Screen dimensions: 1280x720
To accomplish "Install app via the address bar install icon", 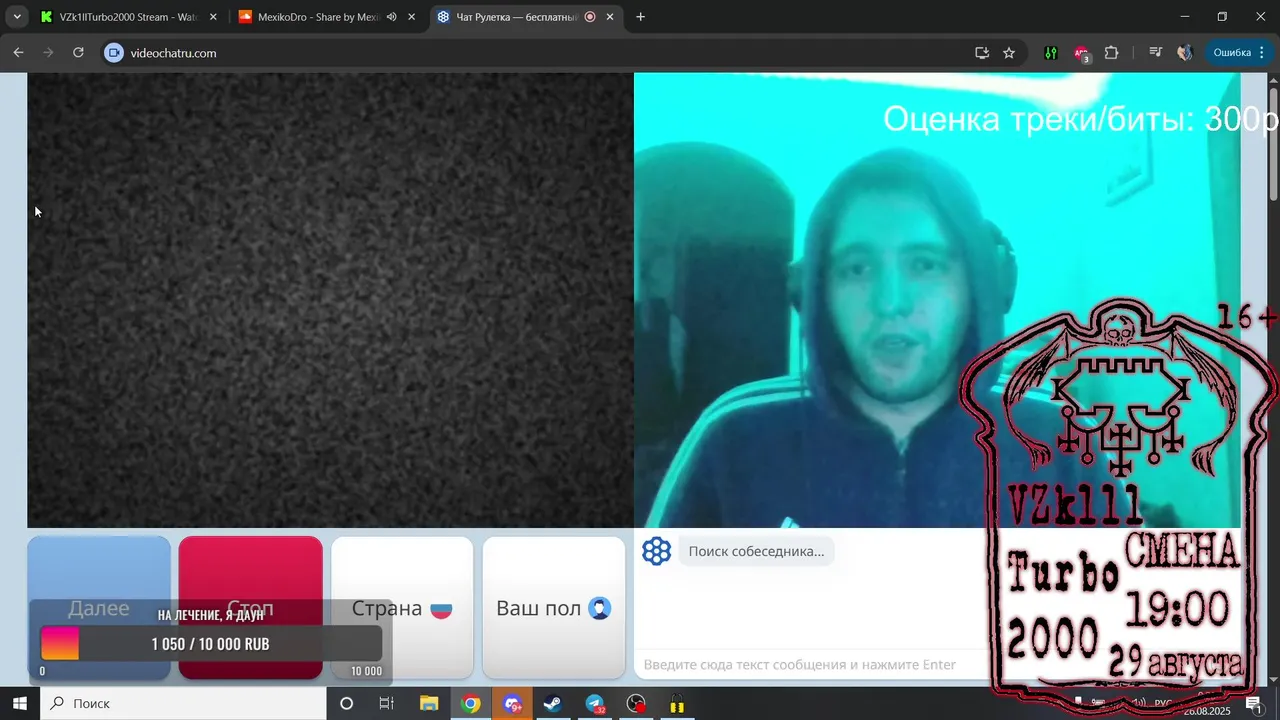I will [982, 53].
